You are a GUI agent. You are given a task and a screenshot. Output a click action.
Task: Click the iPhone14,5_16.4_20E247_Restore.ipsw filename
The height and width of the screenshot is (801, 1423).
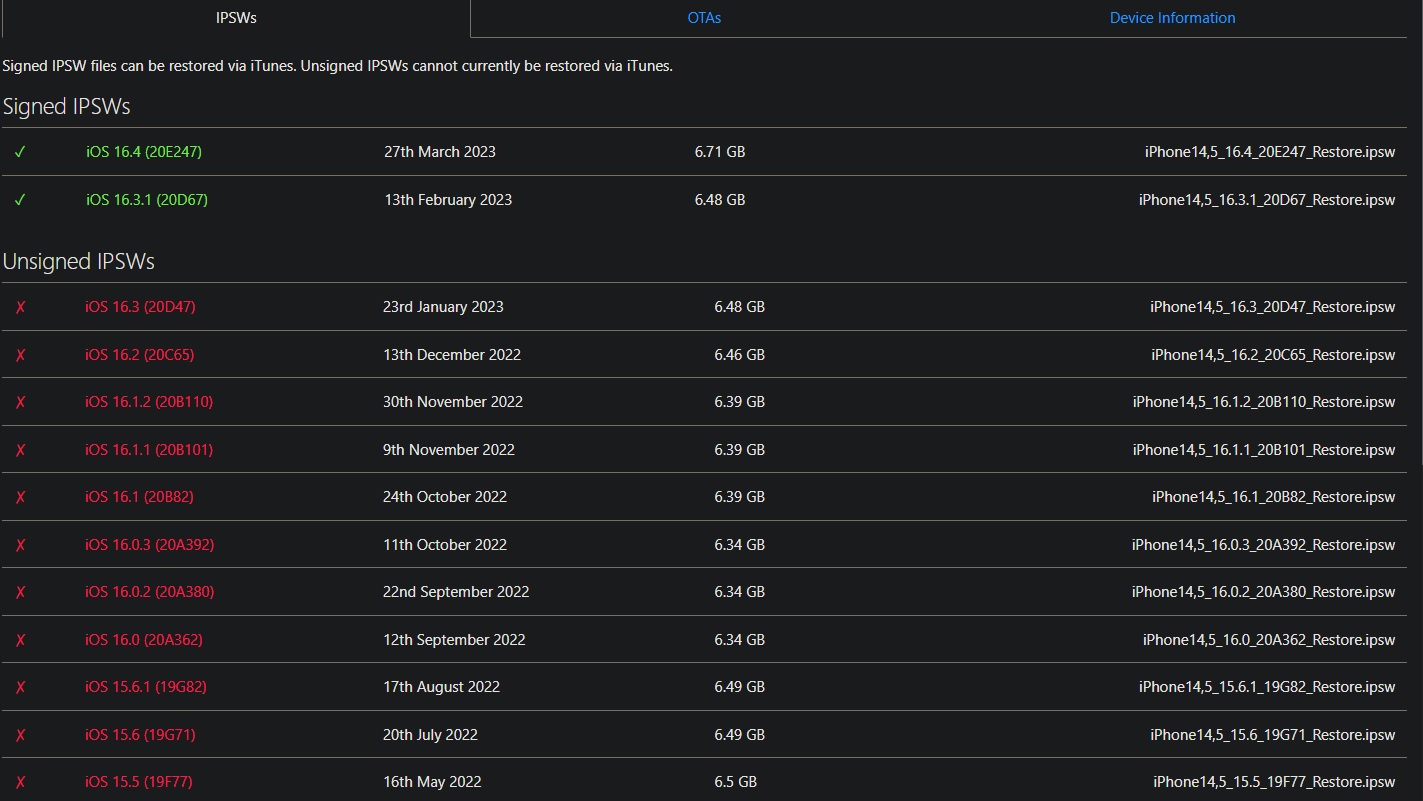coord(1269,152)
